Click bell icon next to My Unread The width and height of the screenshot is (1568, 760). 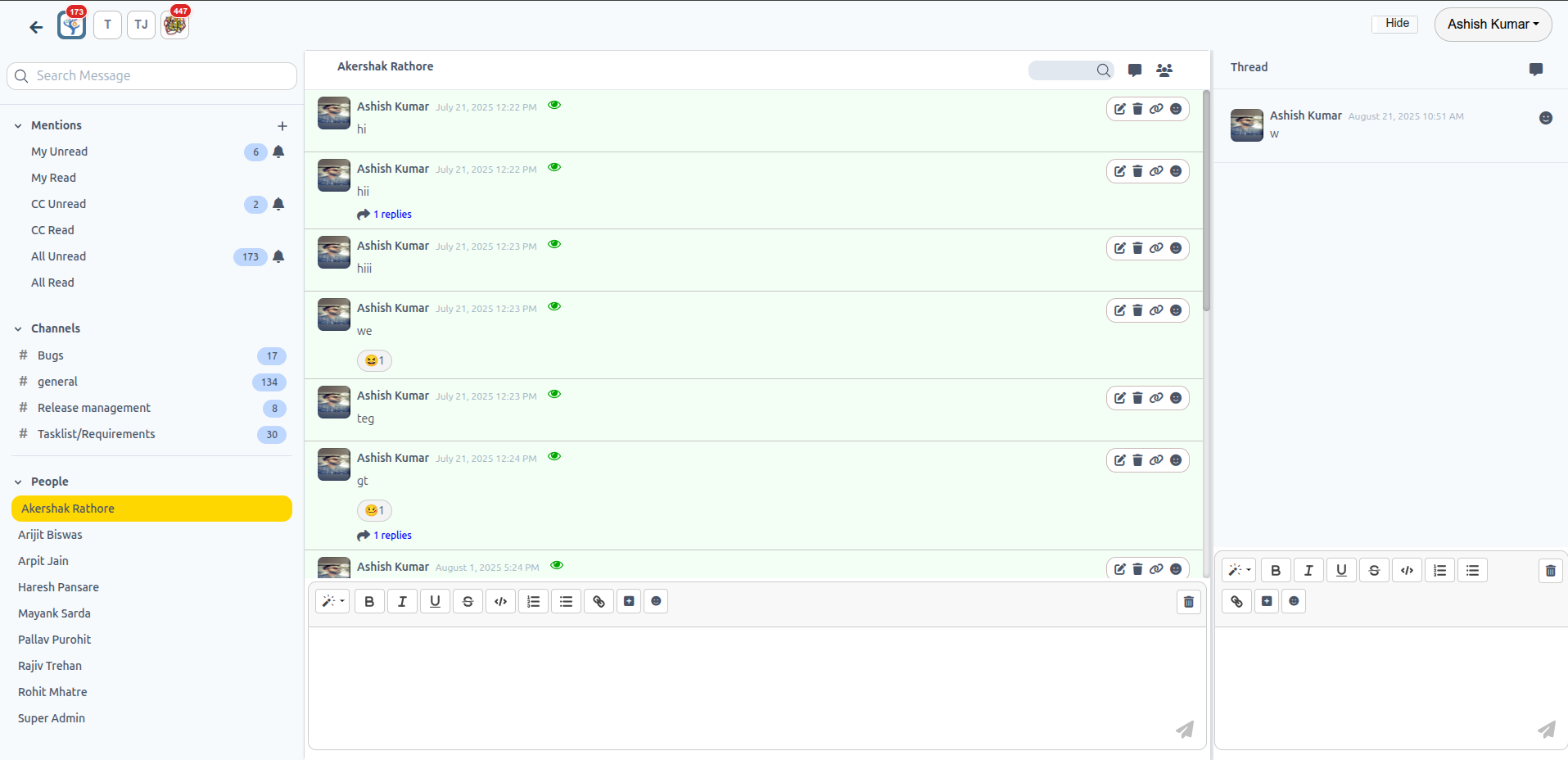pos(278,152)
